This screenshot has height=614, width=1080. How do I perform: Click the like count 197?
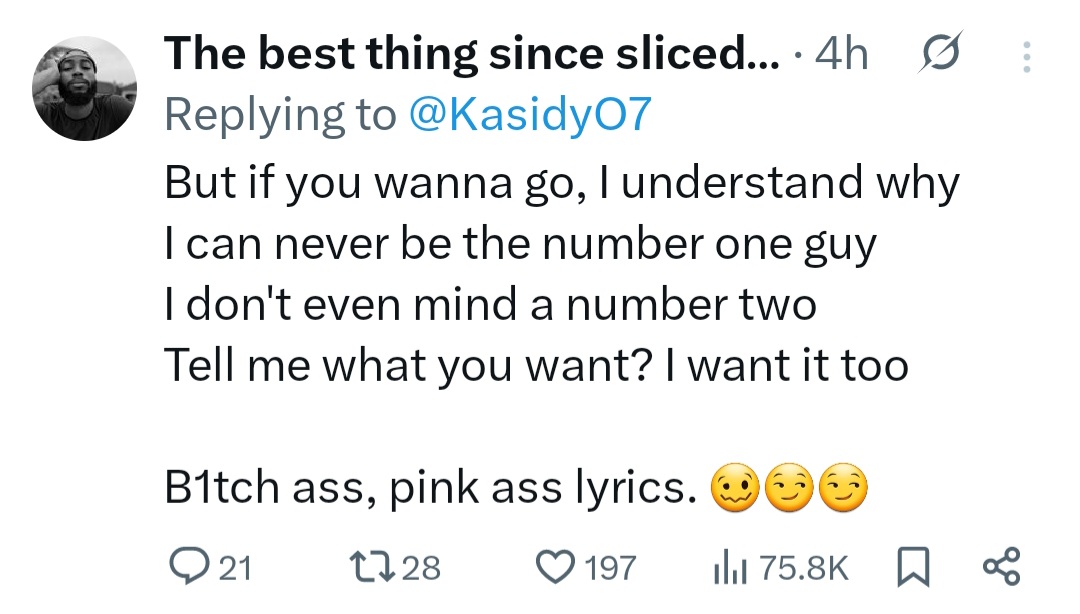tap(610, 568)
